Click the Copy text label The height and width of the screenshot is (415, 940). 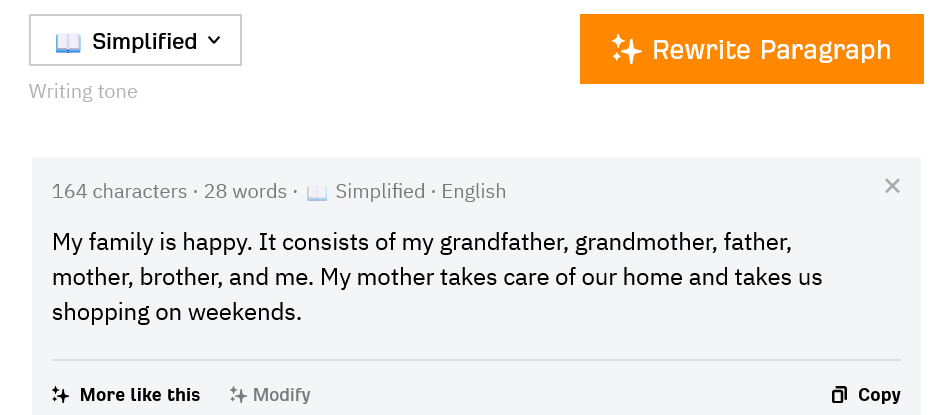tap(879, 395)
